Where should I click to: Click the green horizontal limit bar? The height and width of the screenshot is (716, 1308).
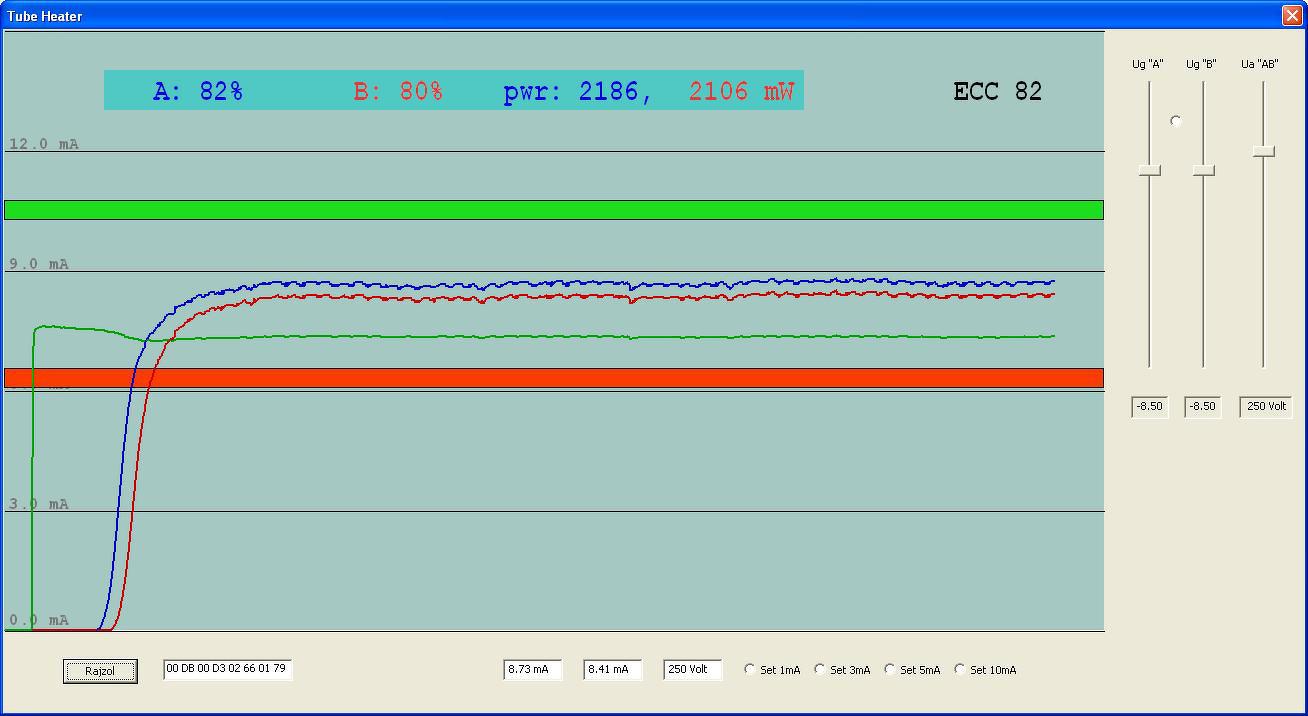554,210
